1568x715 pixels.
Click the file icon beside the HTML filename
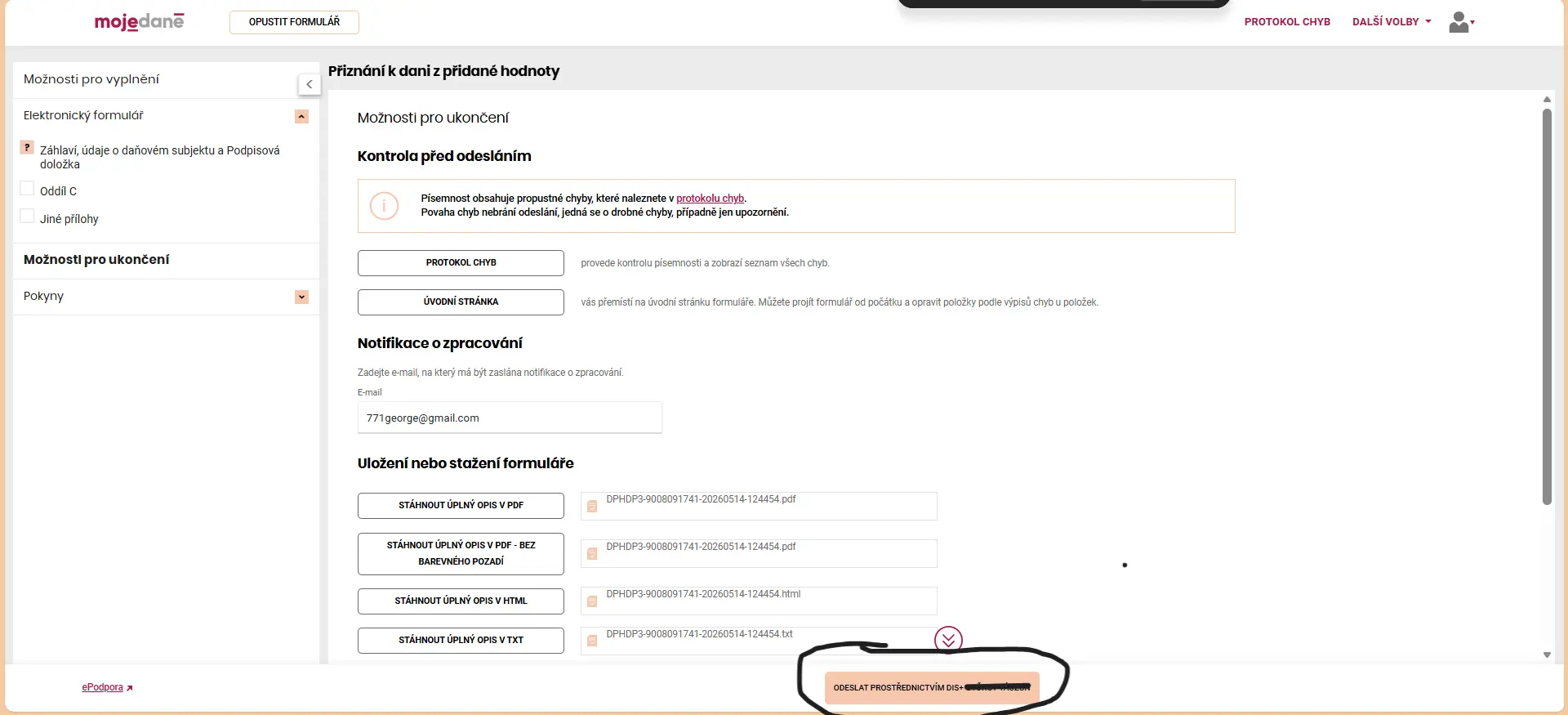click(592, 601)
